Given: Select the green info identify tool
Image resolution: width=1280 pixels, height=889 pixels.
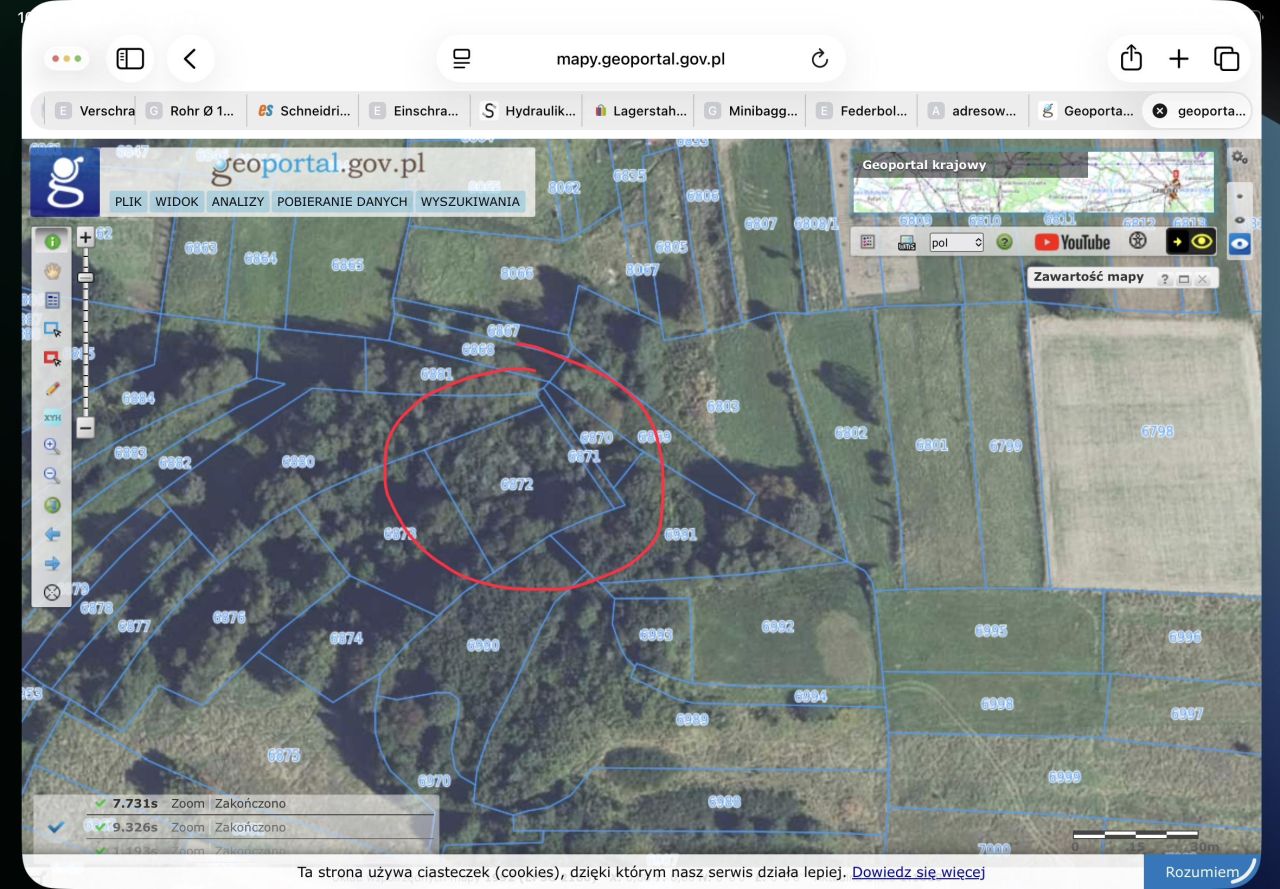Looking at the screenshot, I should (52, 241).
